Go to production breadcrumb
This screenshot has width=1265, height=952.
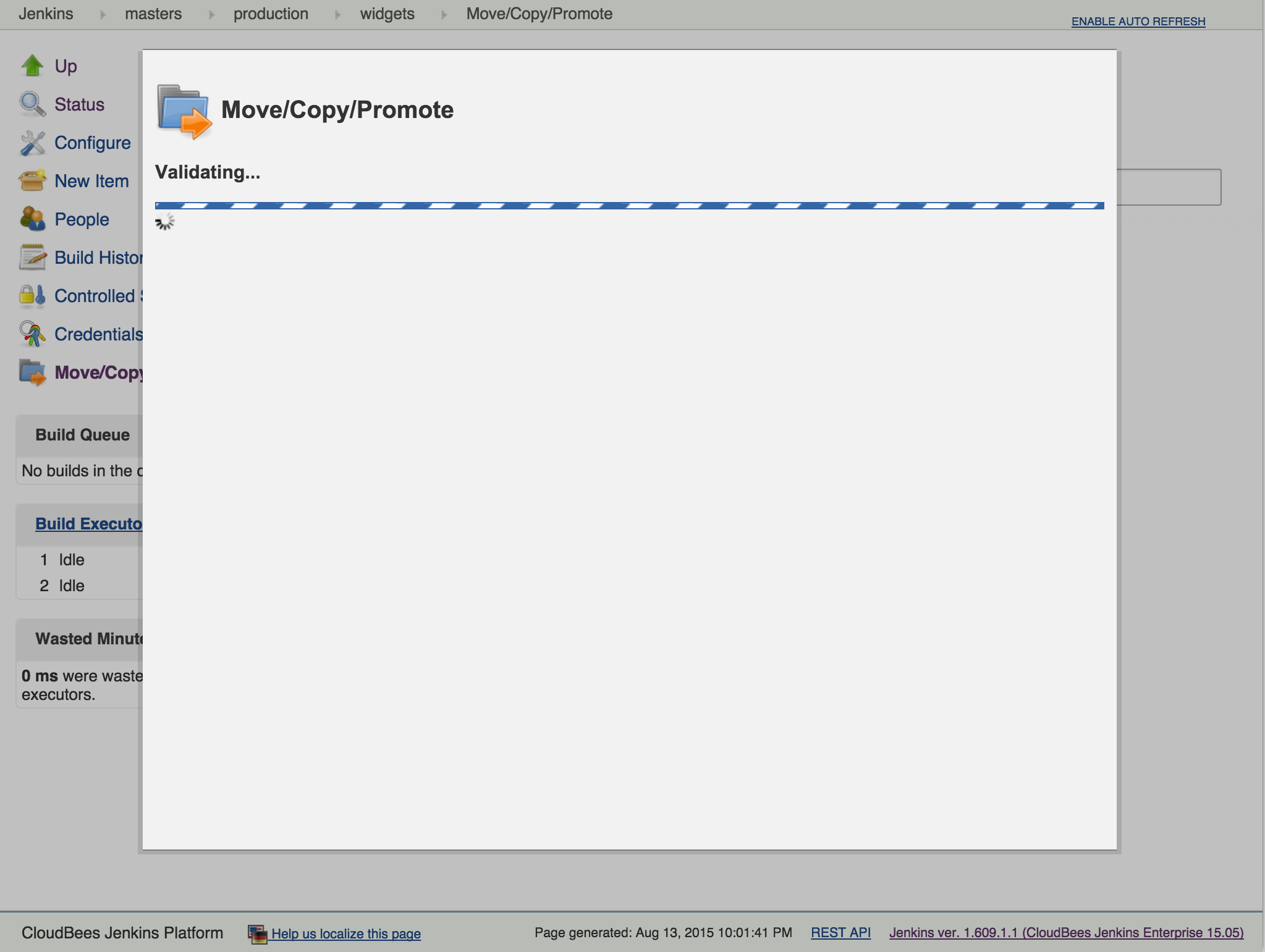coord(271,14)
